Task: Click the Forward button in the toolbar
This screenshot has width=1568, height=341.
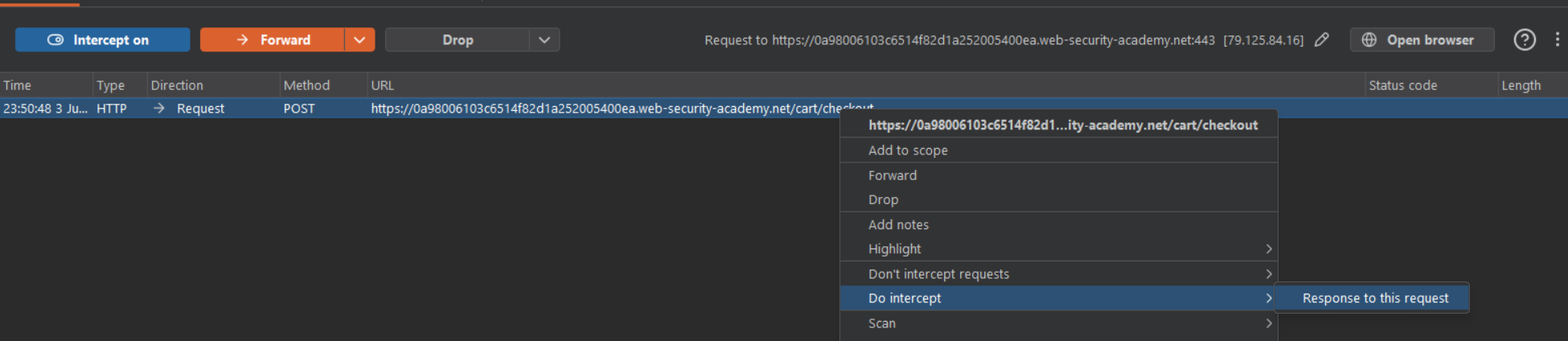Action: [x=272, y=39]
